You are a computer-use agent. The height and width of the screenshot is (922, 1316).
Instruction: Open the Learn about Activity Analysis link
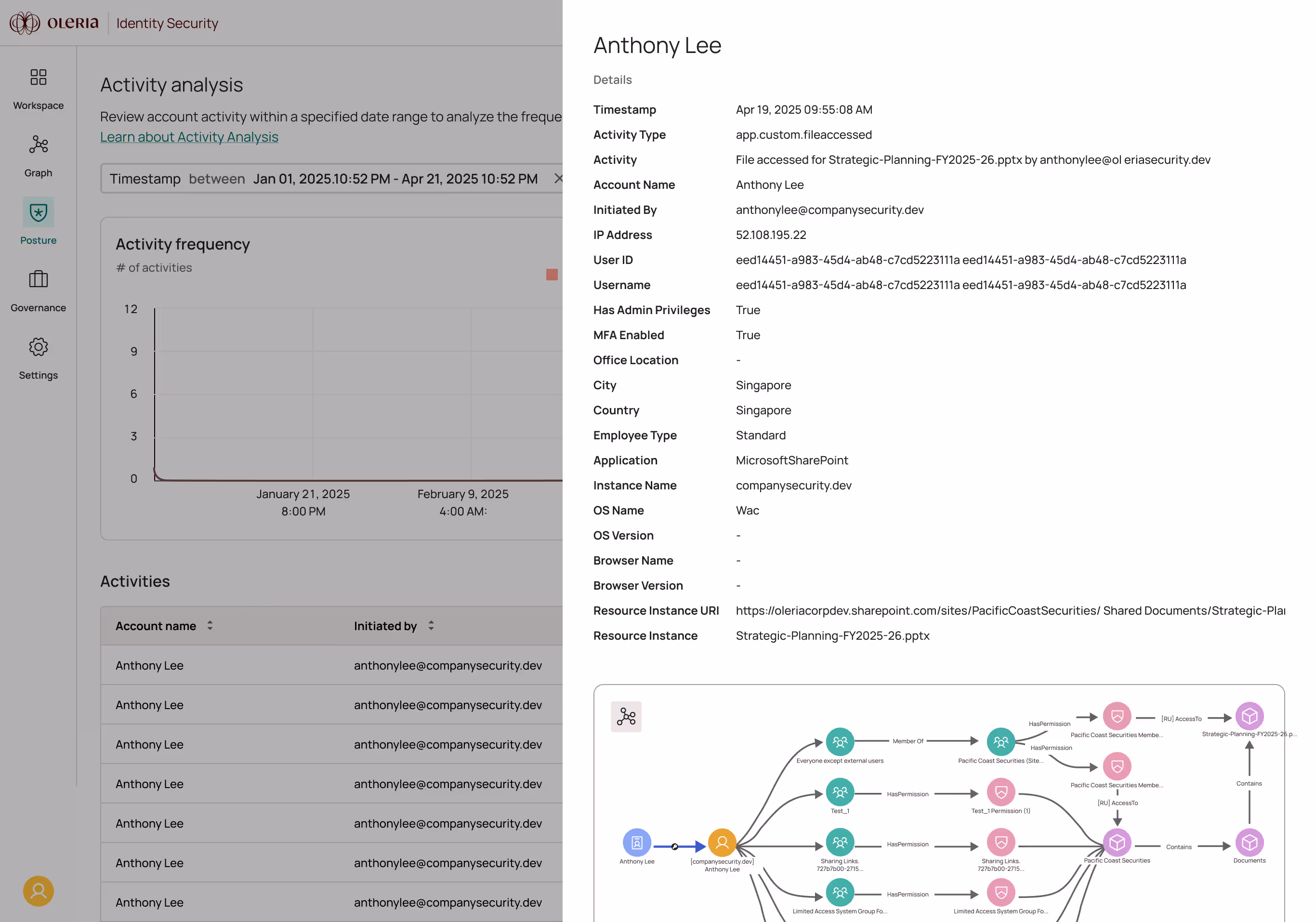point(189,137)
